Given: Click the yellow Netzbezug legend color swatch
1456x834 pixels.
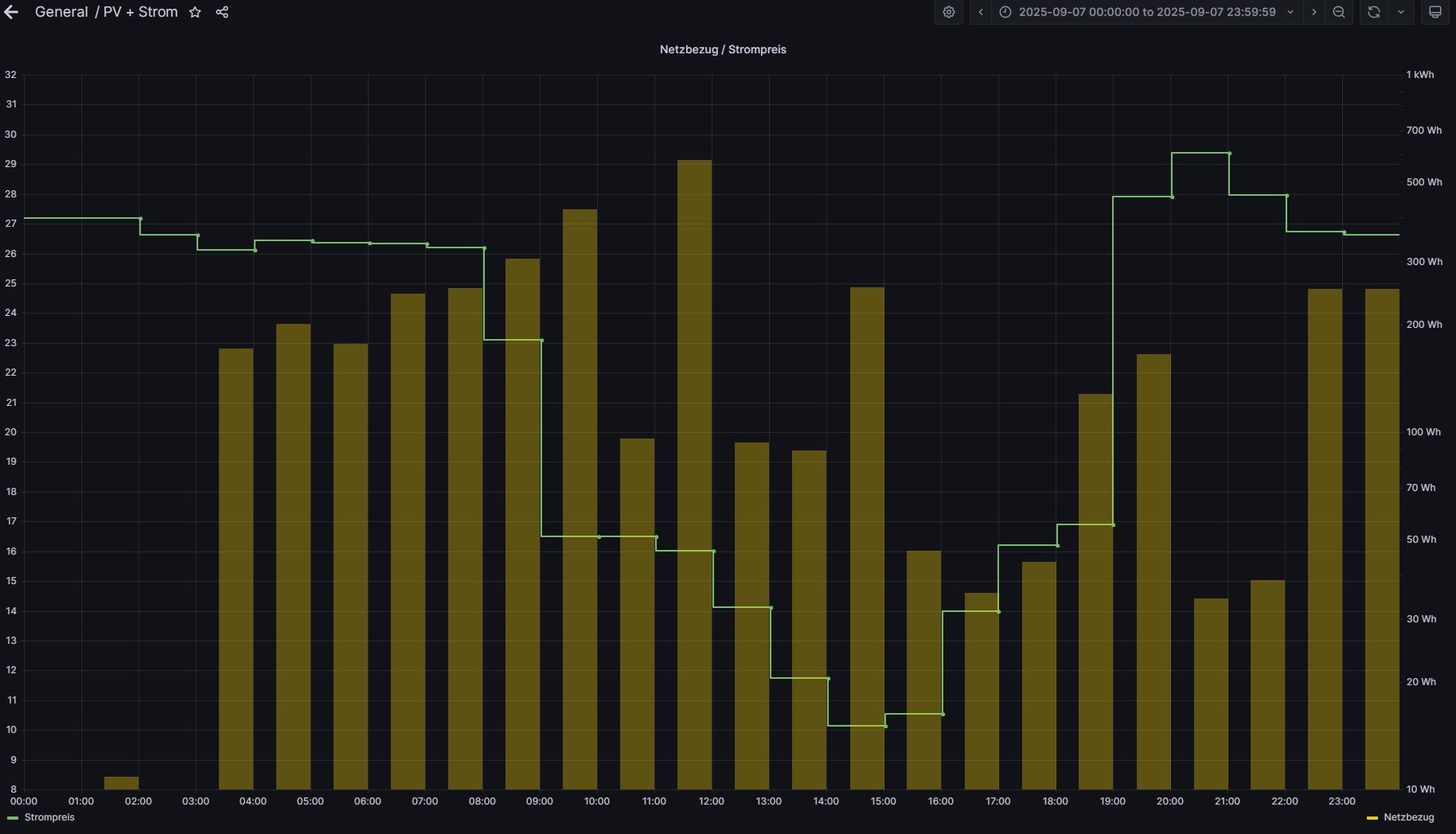Looking at the screenshot, I should [1372, 818].
